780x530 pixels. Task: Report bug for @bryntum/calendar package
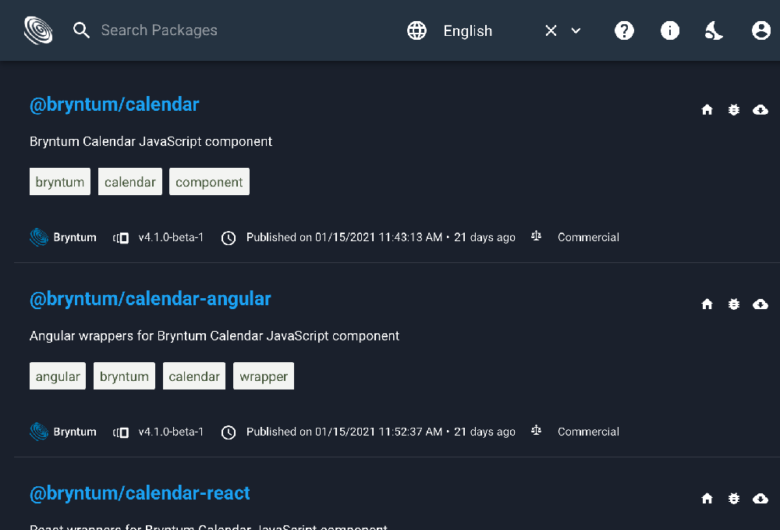click(734, 109)
